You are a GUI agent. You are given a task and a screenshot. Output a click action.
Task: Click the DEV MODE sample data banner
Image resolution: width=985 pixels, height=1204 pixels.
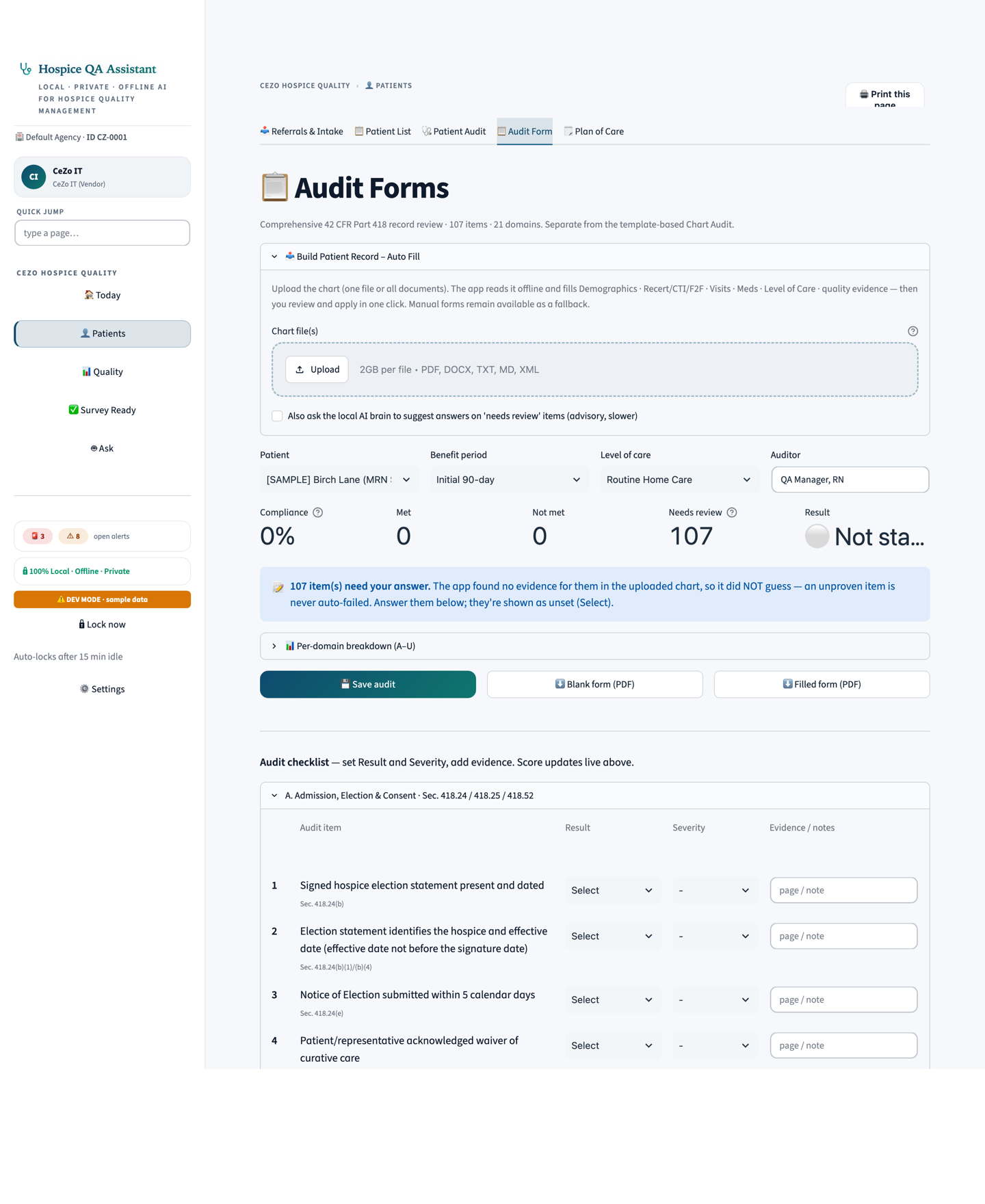(102, 599)
